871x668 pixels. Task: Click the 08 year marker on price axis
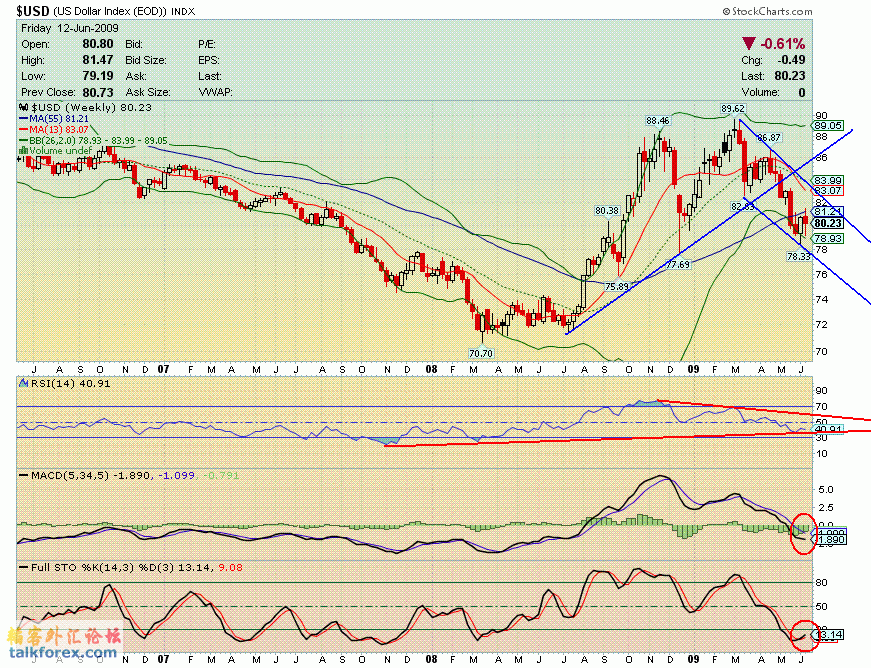(431, 369)
